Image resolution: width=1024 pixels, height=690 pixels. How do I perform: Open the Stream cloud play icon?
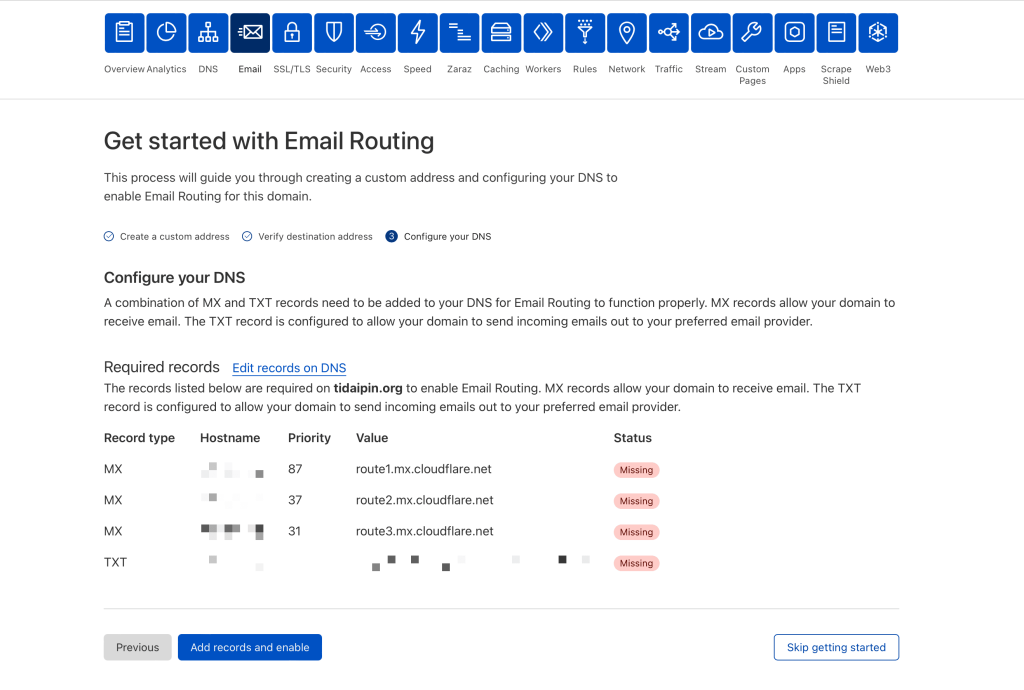coord(710,33)
